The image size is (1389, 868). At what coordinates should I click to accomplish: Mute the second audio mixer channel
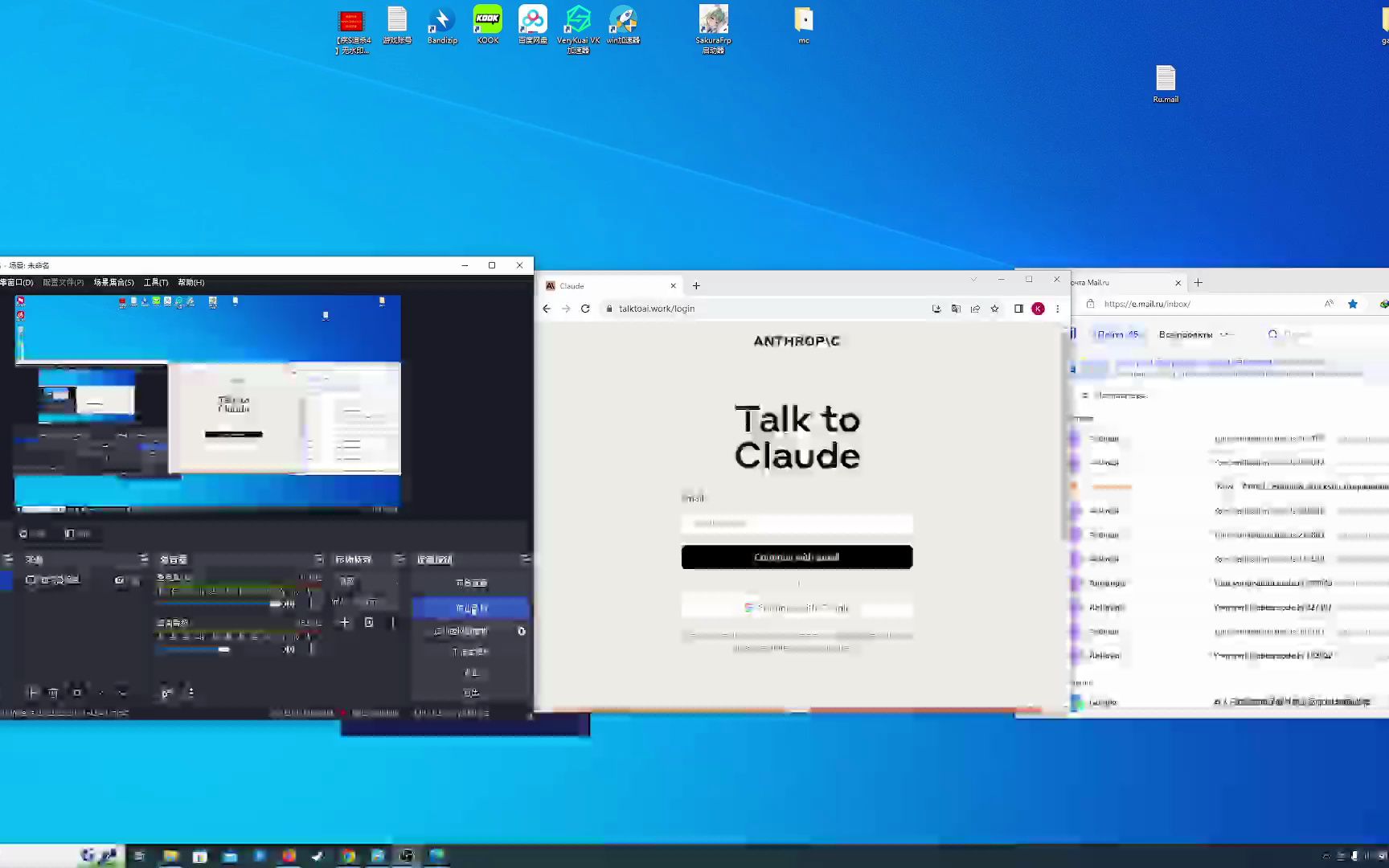289,649
